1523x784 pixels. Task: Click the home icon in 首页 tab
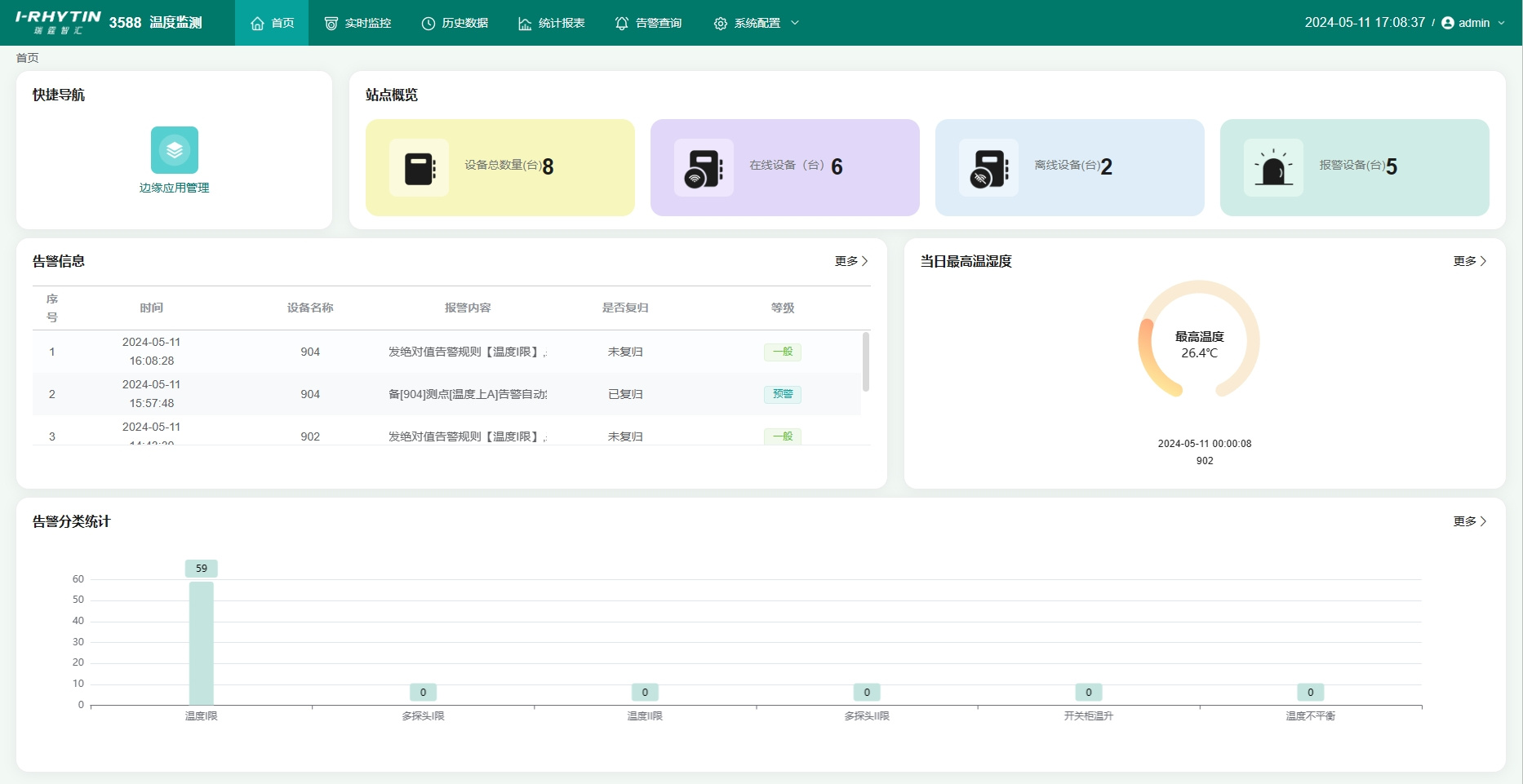[258, 23]
